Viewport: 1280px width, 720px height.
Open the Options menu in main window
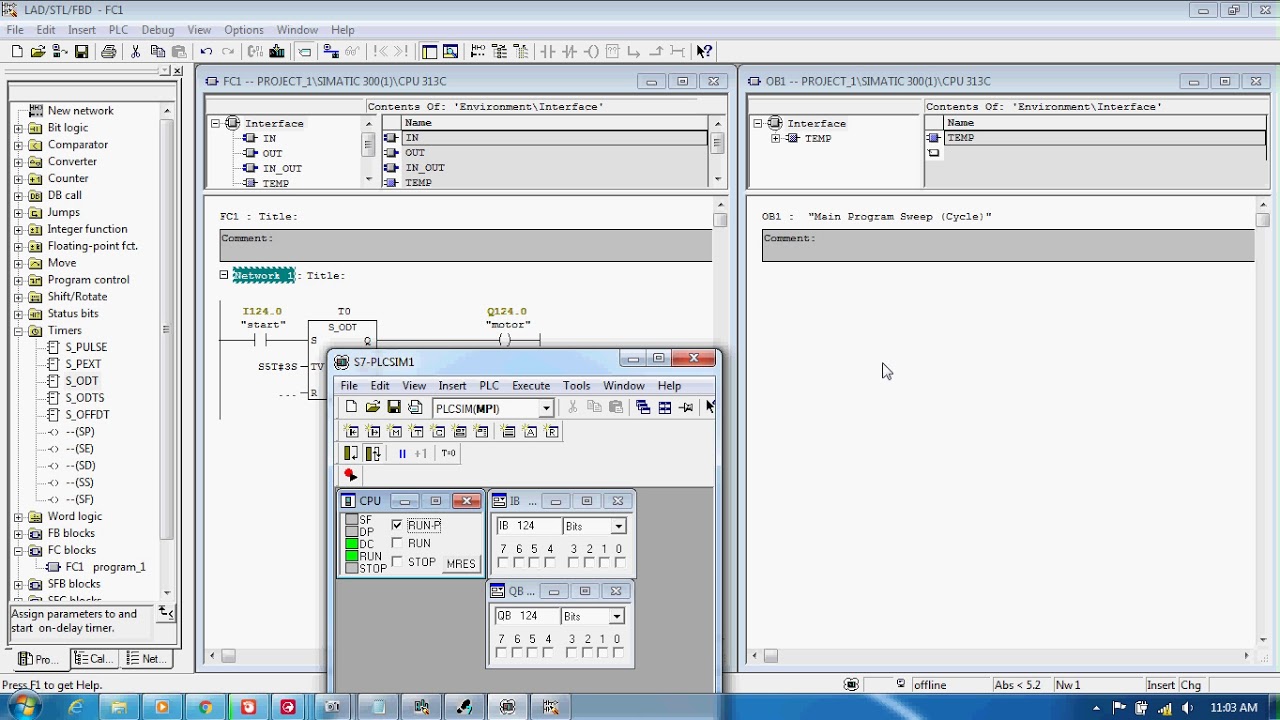[244, 30]
